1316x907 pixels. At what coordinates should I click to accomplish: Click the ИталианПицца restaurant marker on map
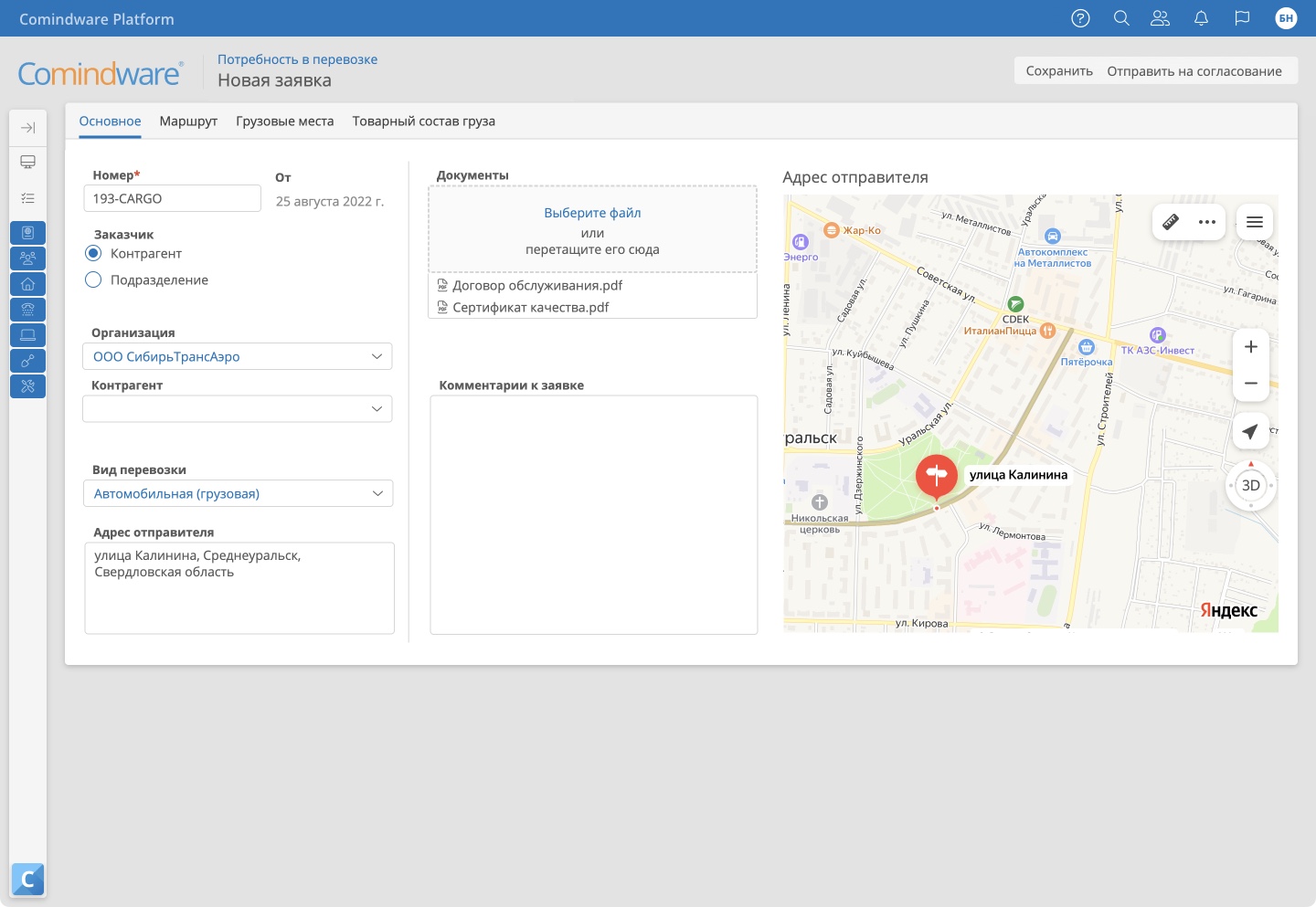(x=1048, y=331)
